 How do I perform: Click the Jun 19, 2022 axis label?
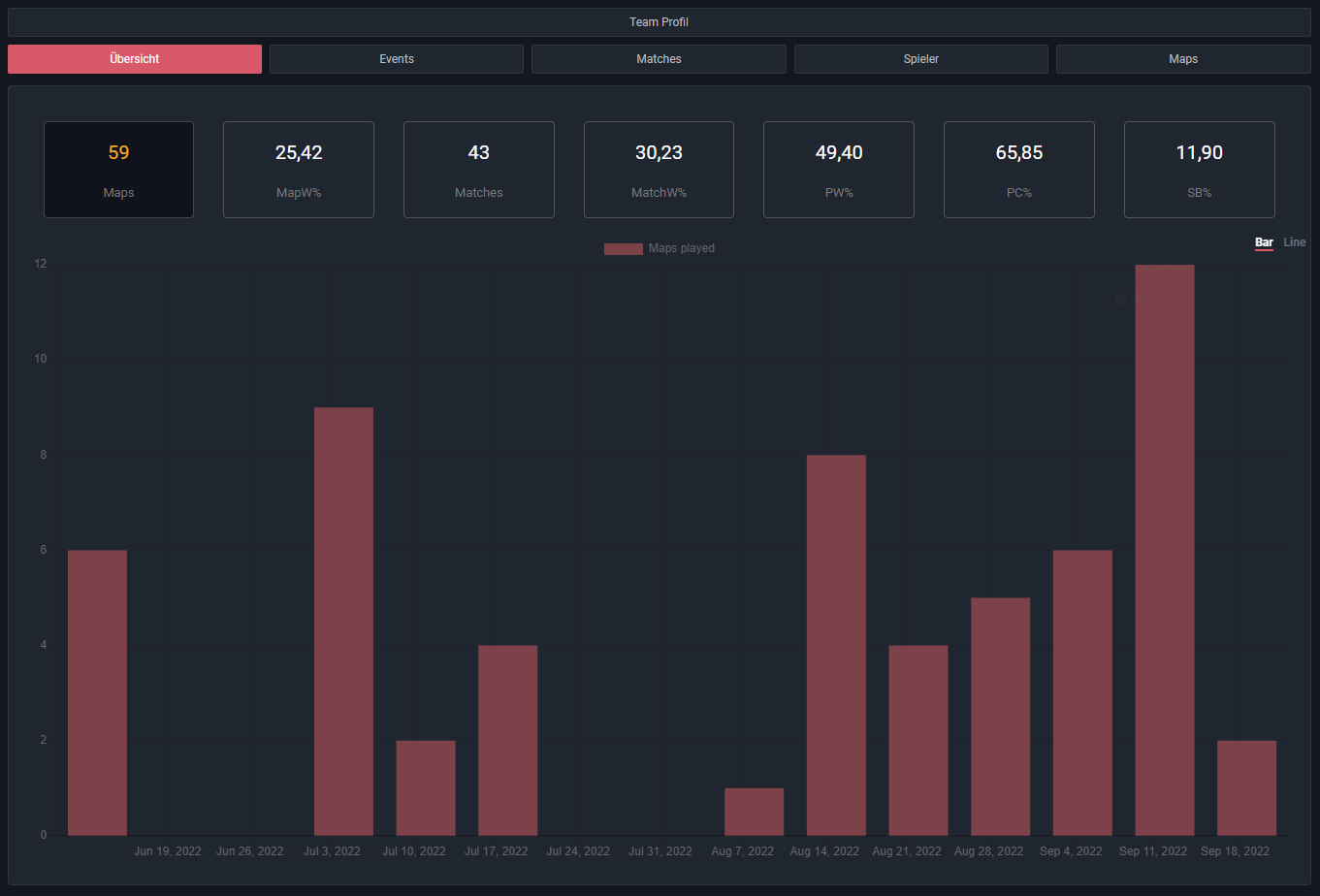(x=168, y=851)
